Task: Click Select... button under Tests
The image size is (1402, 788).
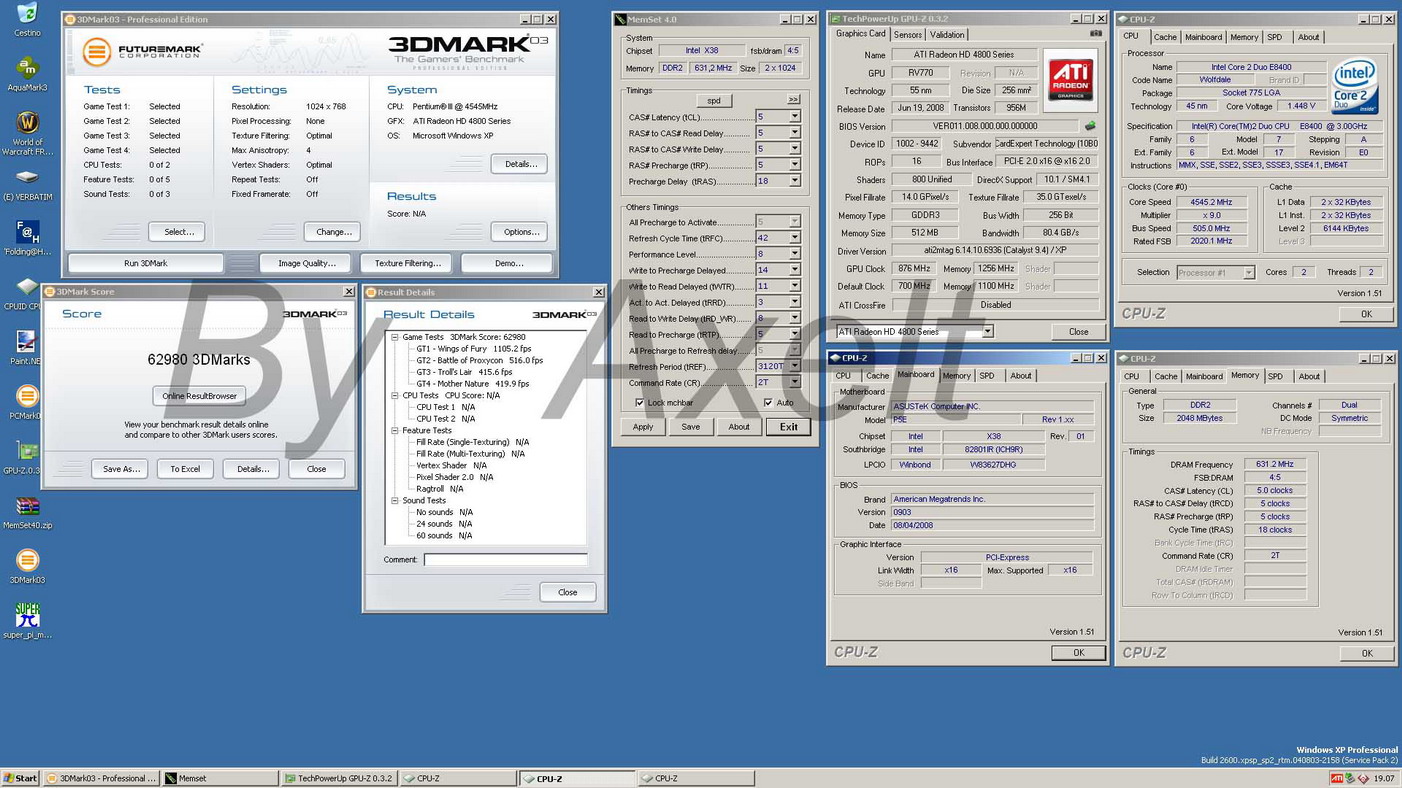Action: coord(179,232)
